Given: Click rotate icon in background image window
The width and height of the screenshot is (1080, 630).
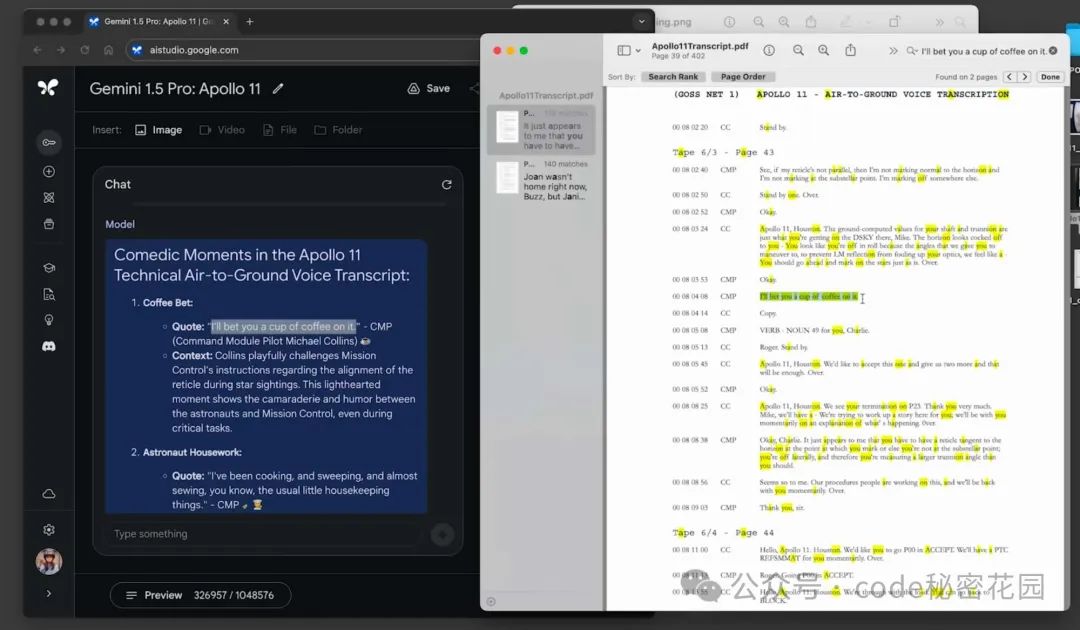Looking at the screenshot, I should (x=894, y=22).
